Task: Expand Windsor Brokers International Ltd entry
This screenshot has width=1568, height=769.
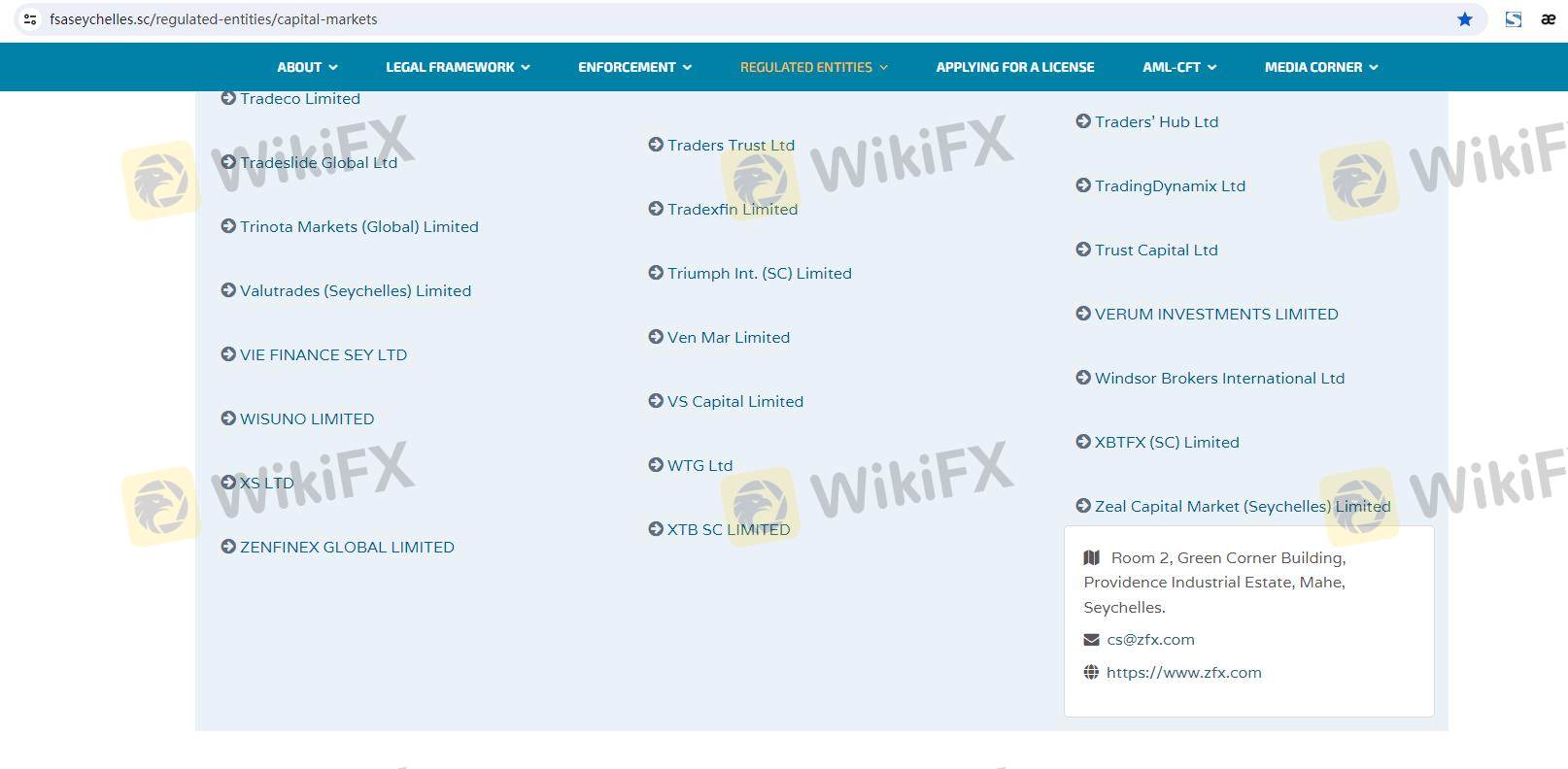Action: (1219, 379)
